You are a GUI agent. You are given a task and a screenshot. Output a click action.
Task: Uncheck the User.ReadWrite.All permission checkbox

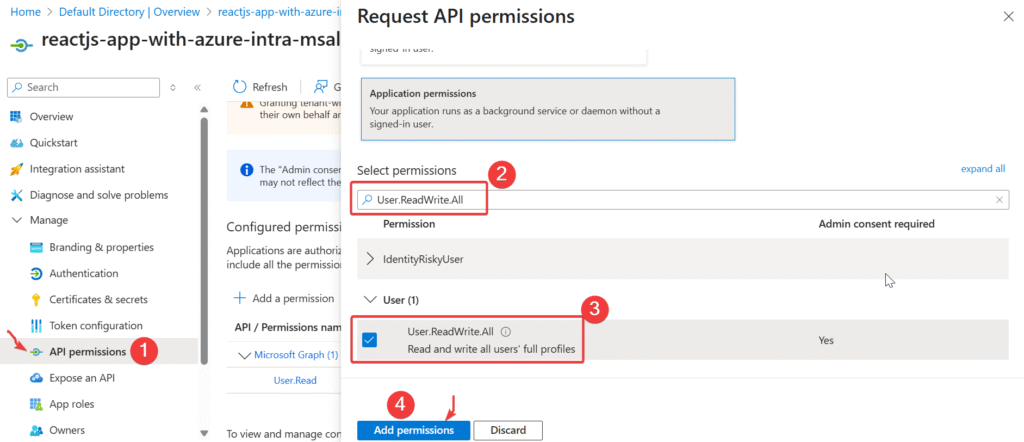point(369,340)
